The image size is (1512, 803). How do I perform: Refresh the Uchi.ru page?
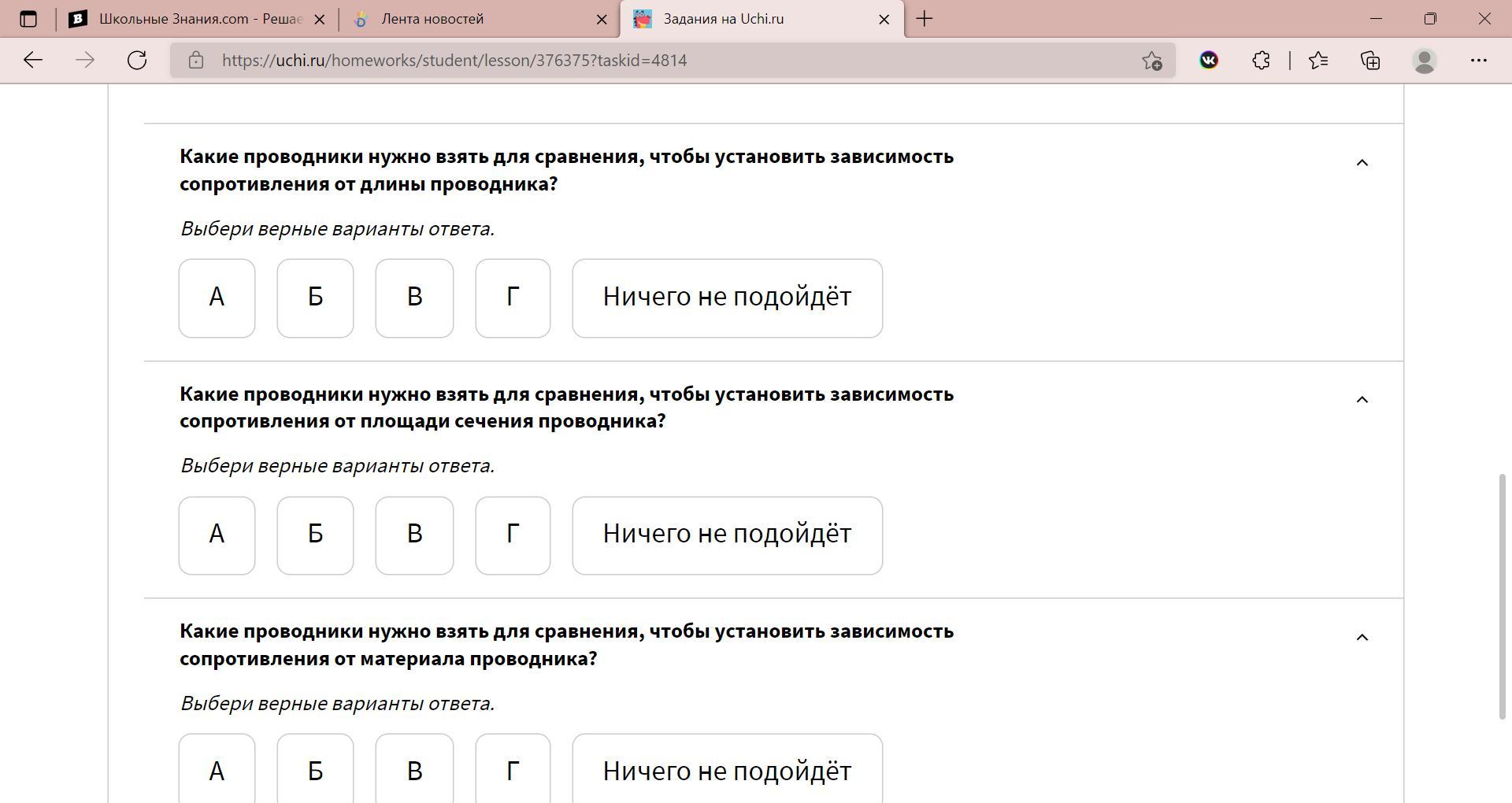137,61
